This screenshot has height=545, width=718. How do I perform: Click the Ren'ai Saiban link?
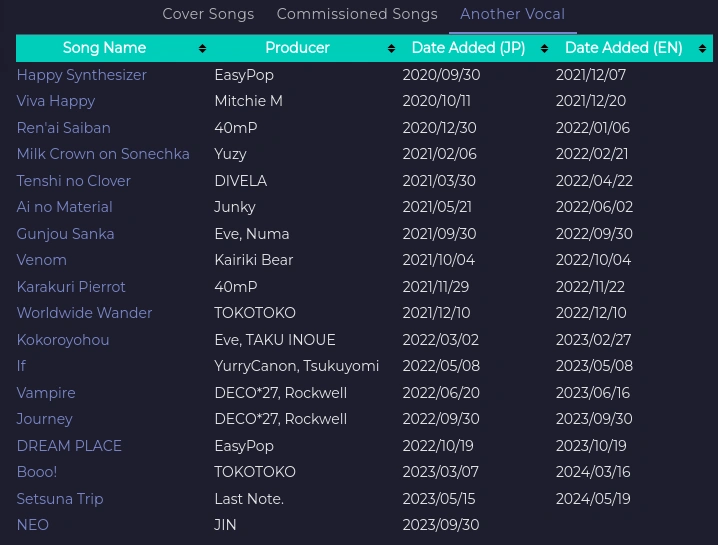tap(63, 128)
